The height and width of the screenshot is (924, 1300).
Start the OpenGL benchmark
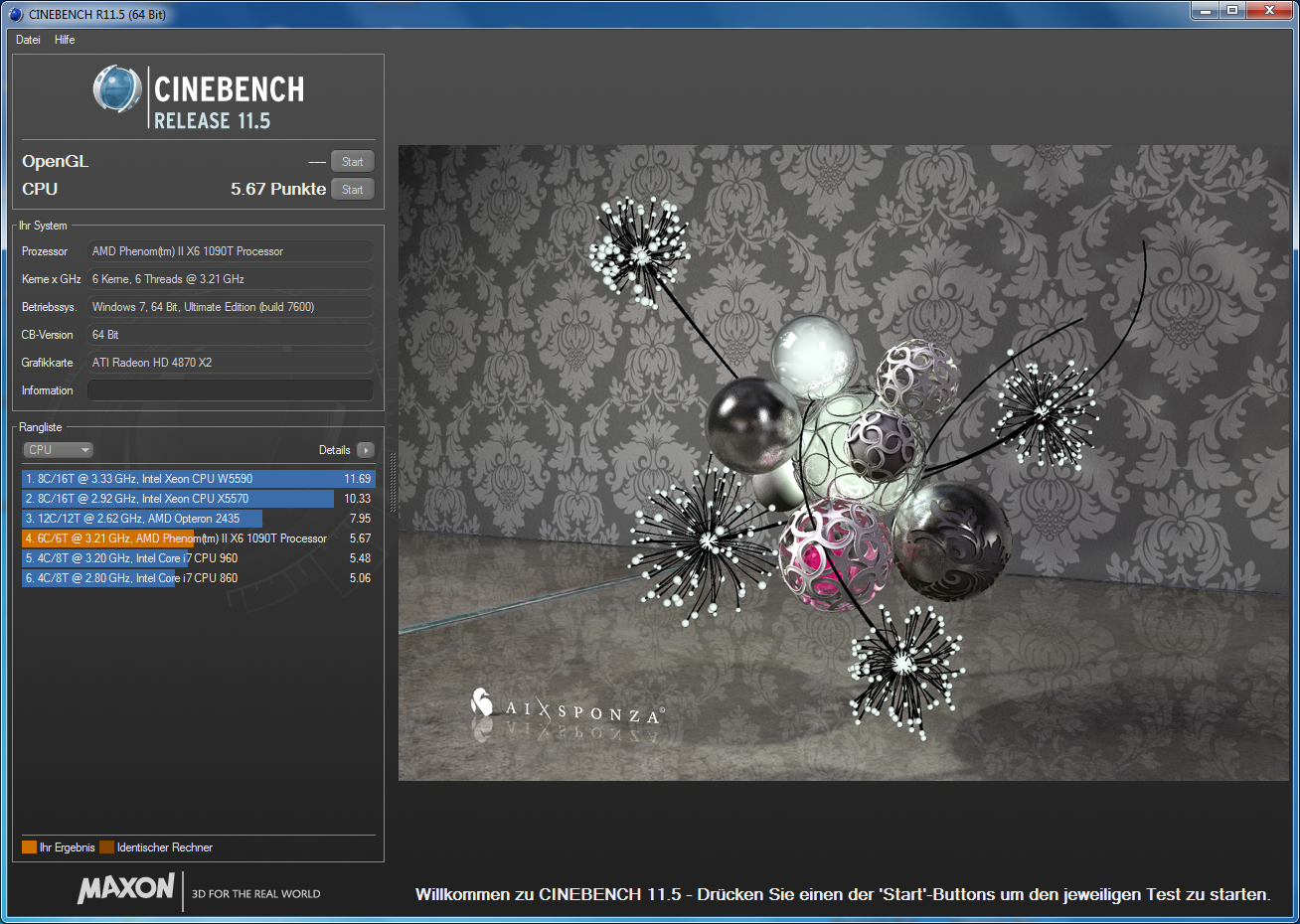tap(352, 160)
